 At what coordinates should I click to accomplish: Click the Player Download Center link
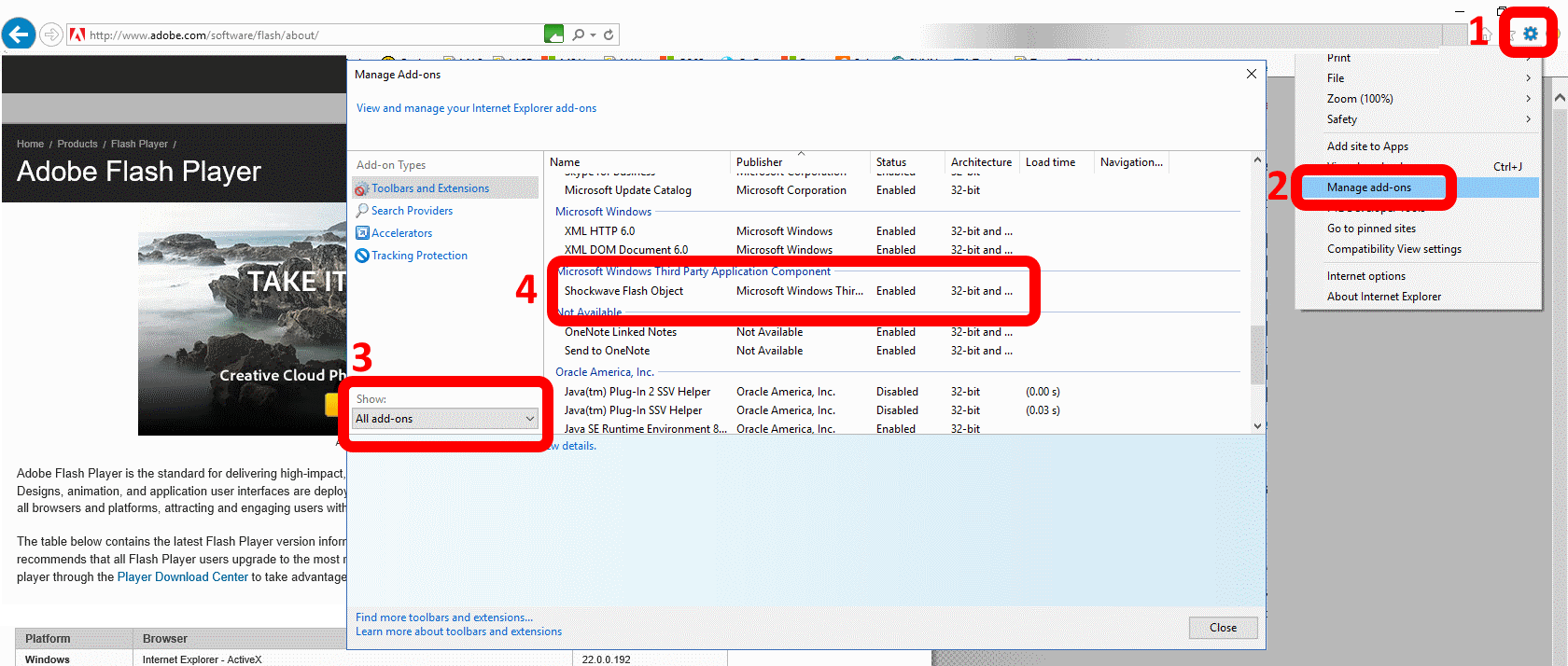tap(183, 577)
